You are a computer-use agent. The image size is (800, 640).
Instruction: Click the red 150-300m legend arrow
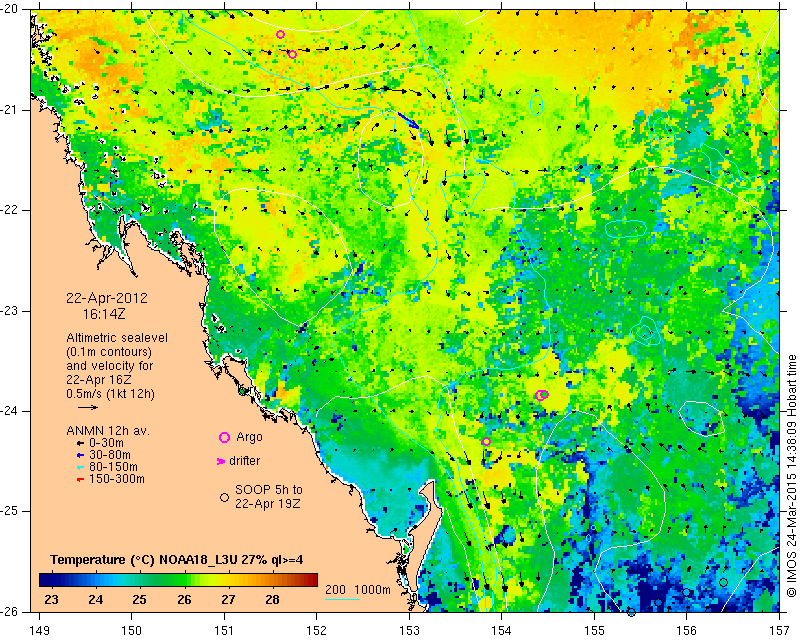[80, 480]
